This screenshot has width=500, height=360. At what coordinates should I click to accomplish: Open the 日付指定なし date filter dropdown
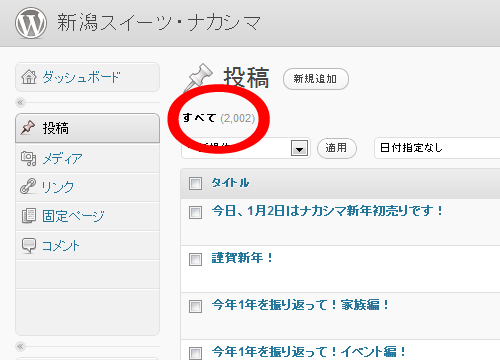[437, 148]
